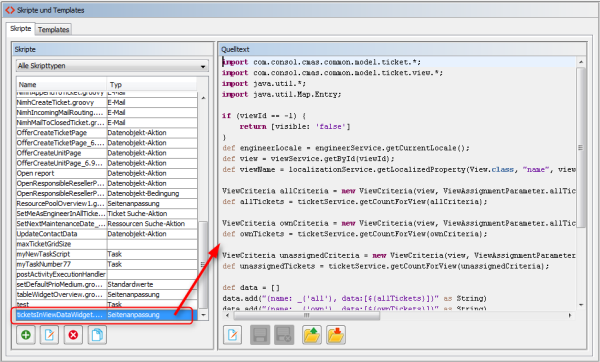Viewport: 600px width, 362px height.
Task: Sort by the Name column header
Action: coord(61,85)
